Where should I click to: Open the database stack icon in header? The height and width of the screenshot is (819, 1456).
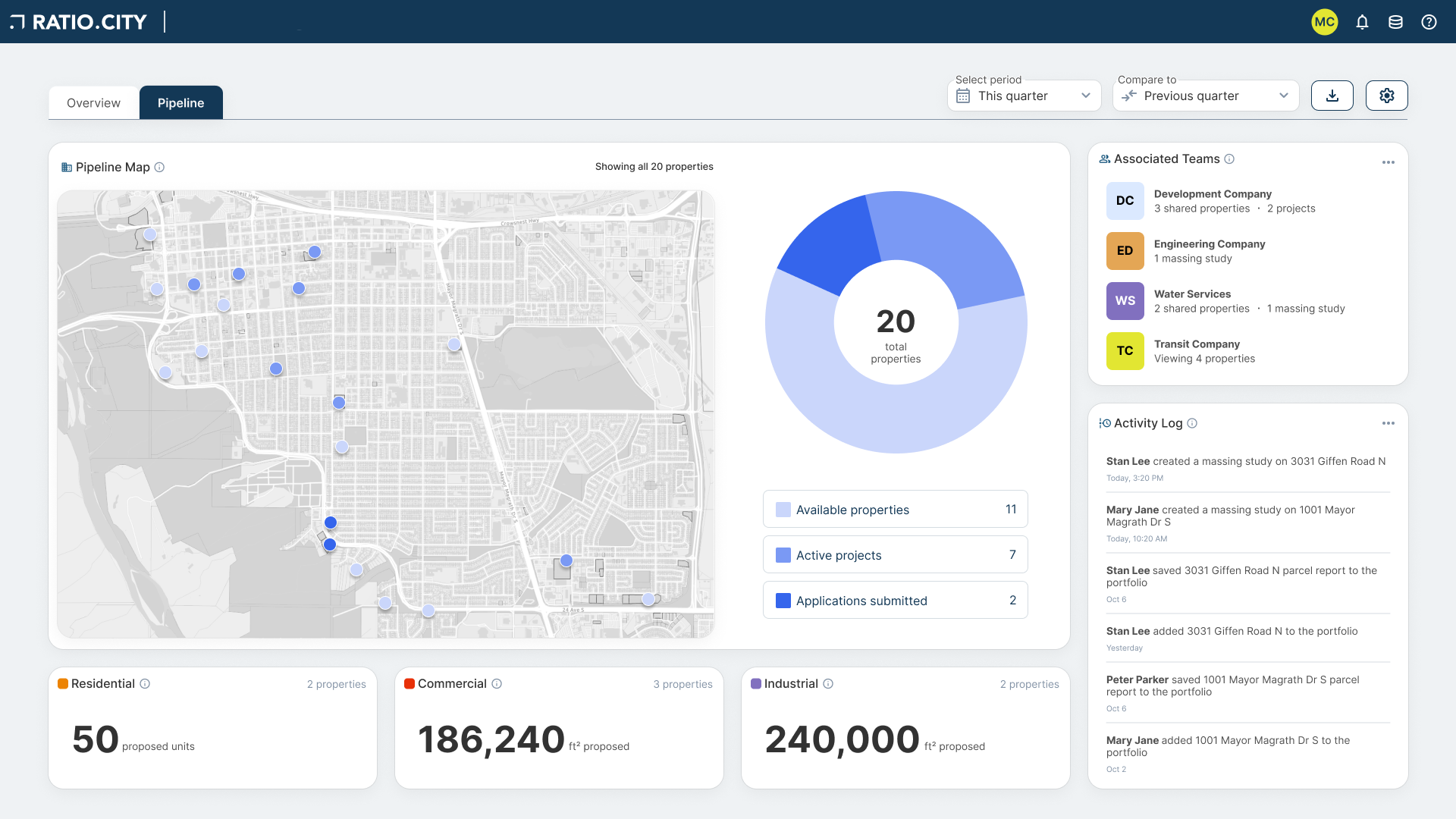pos(1395,22)
